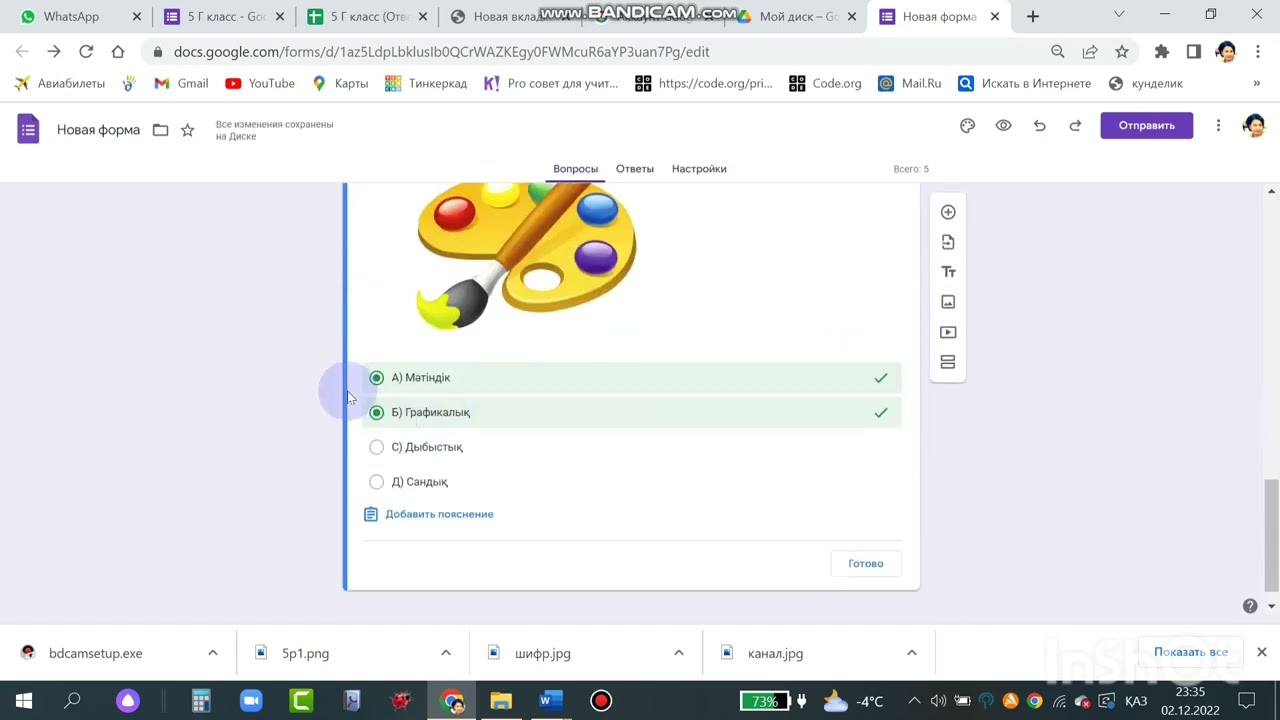Expand options for канал.jpg download
This screenshot has height=720, width=1280.
pos(911,653)
